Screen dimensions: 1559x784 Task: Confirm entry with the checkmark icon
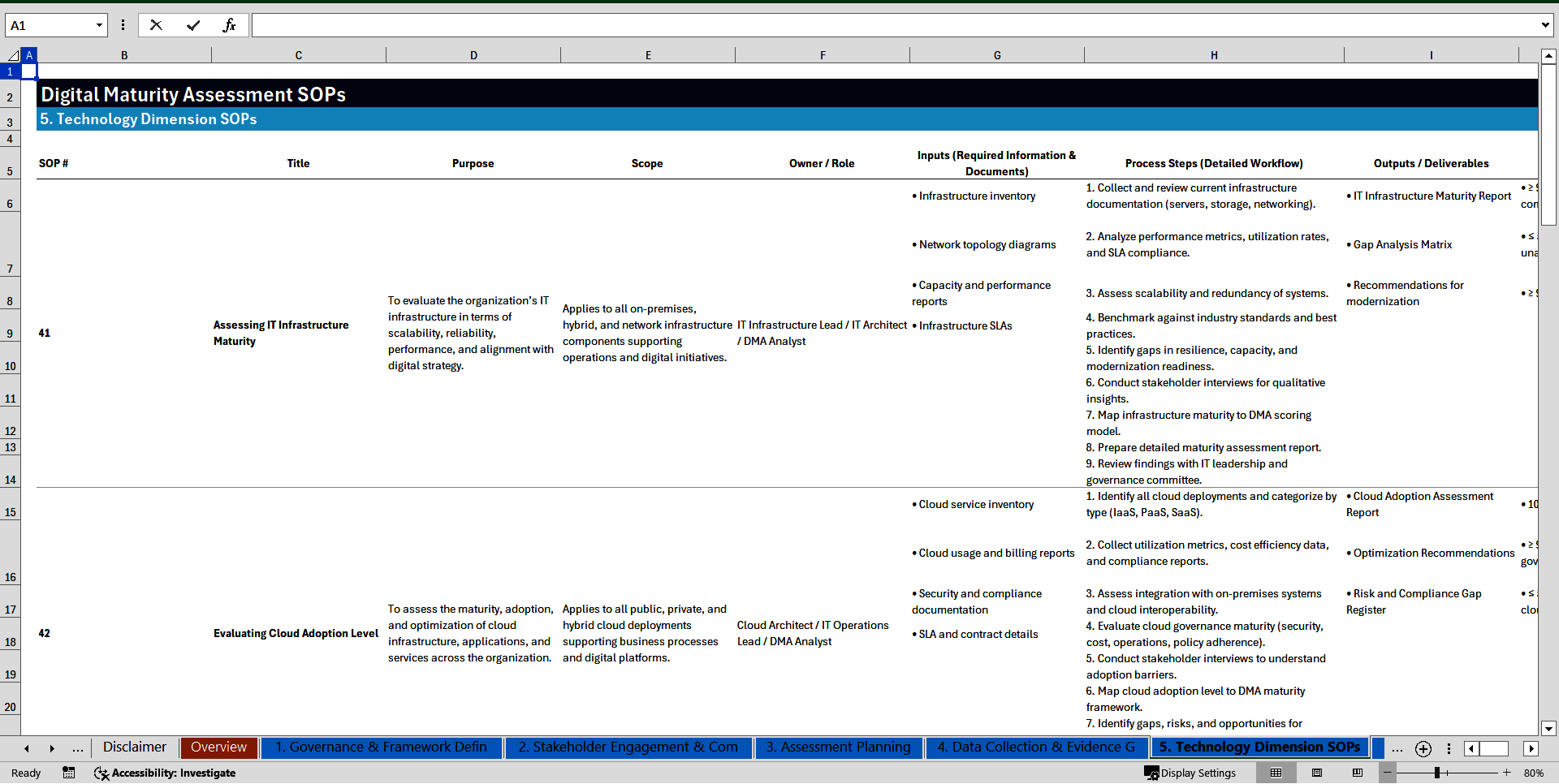pos(193,25)
